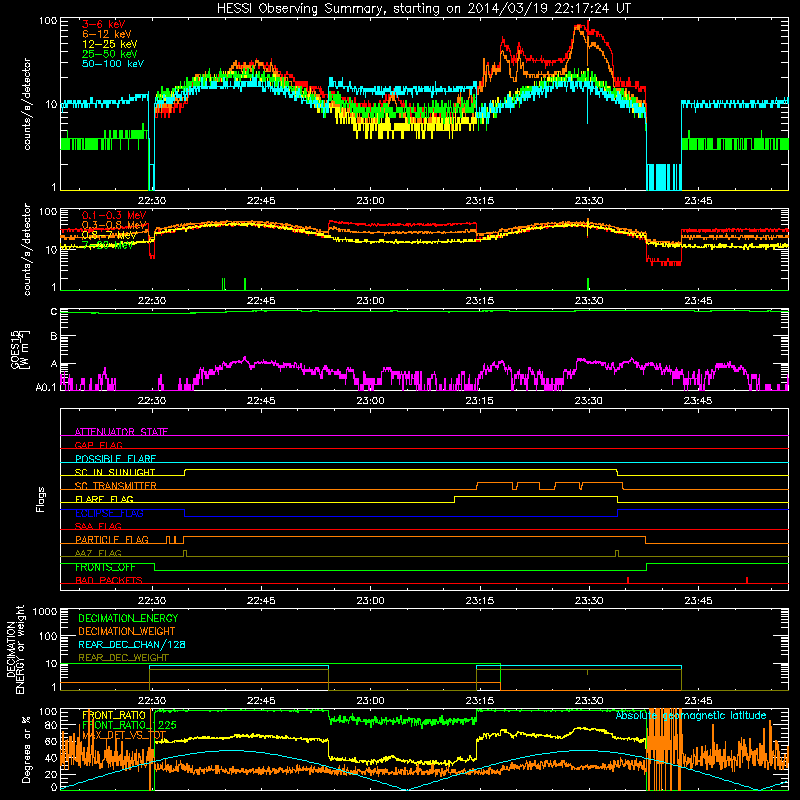The image size is (800, 800).
Task: Click the A0.1 flux level tick label
Action: pos(46,387)
